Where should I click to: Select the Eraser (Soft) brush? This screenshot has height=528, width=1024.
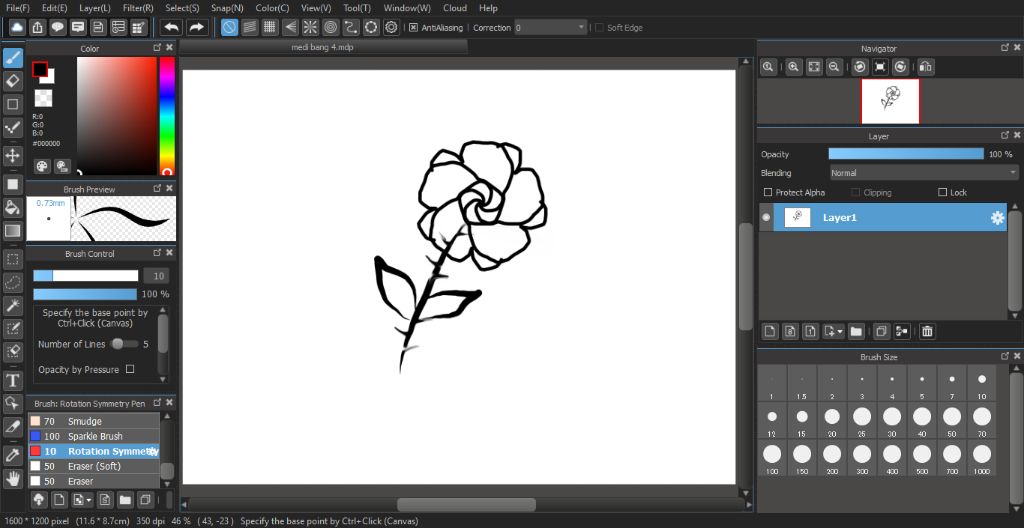coord(93,467)
